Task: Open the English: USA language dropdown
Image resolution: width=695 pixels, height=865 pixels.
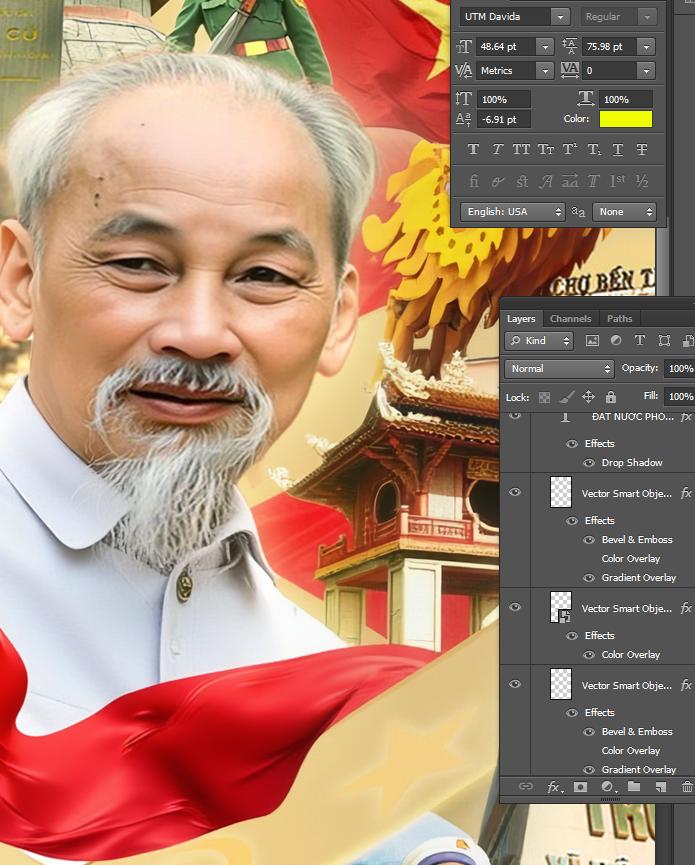Action: pos(512,212)
